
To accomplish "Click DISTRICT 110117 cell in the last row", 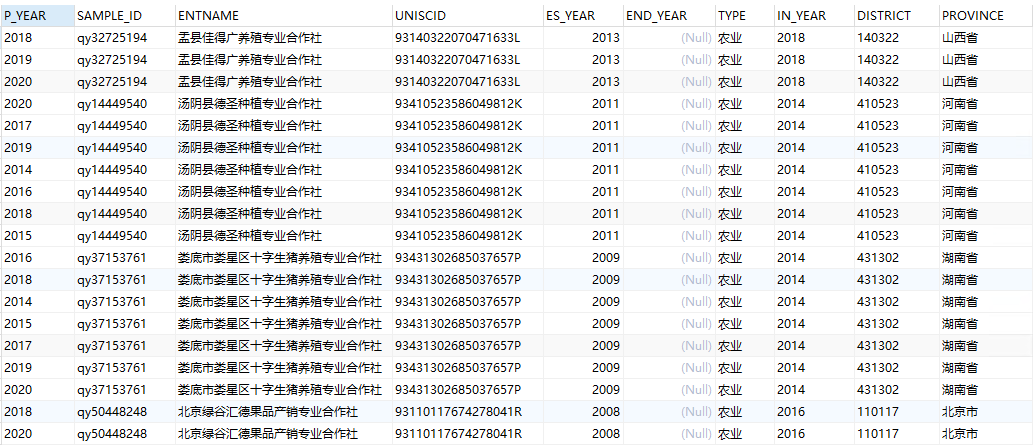I will point(877,434).
